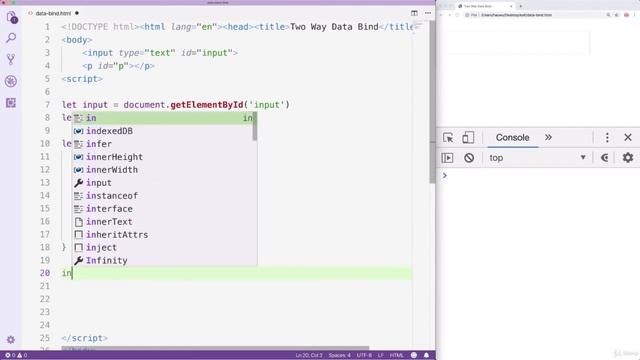Open notifications bell in the status bar
640x360 pixels.
coord(427,356)
